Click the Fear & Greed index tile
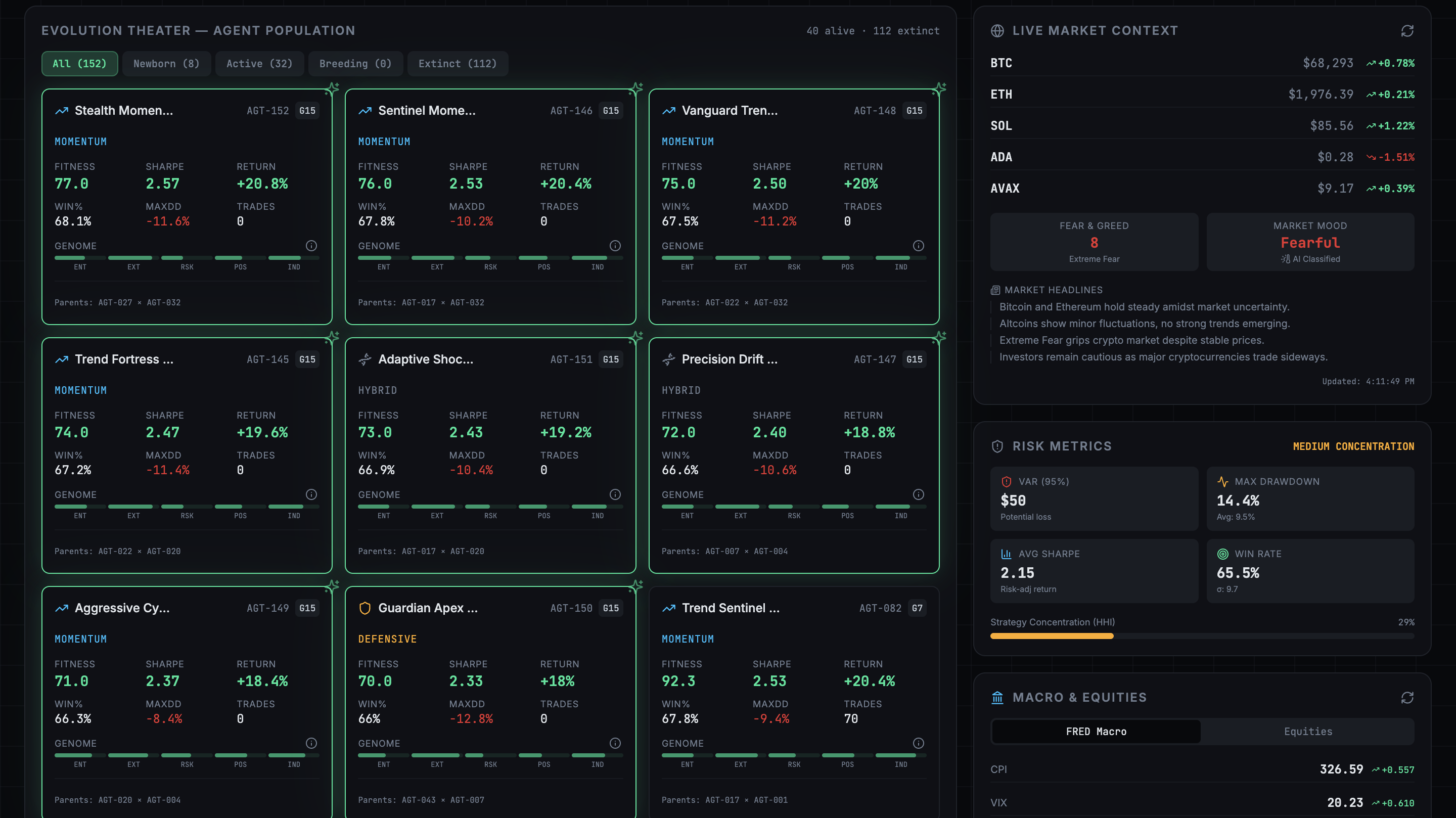Image resolution: width=1456 pixels, height=818 pixels. [1094, 242]
